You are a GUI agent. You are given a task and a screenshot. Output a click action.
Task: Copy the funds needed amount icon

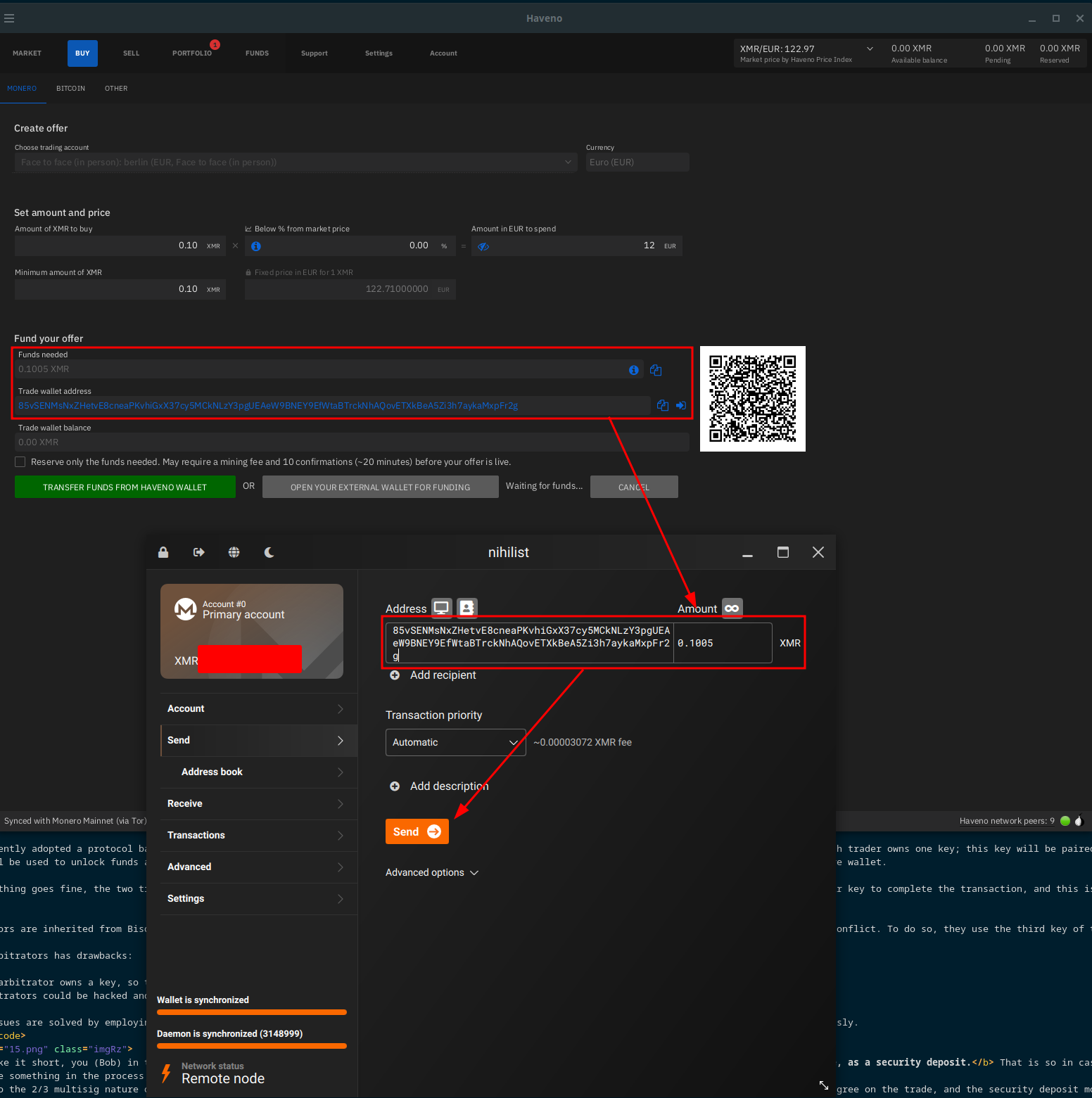[x=656, y=370]
